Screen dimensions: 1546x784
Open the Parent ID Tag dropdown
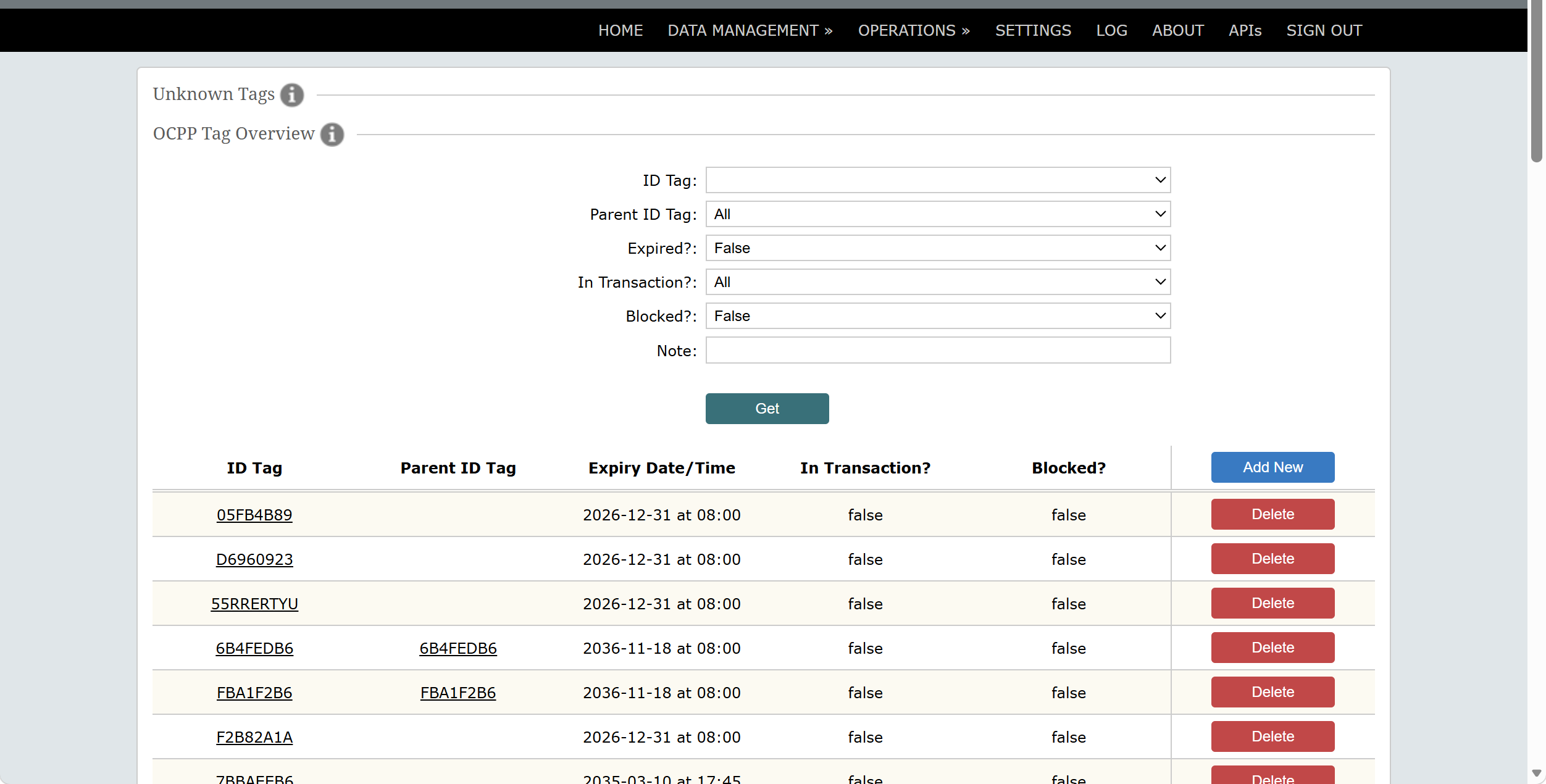point(938,214)
